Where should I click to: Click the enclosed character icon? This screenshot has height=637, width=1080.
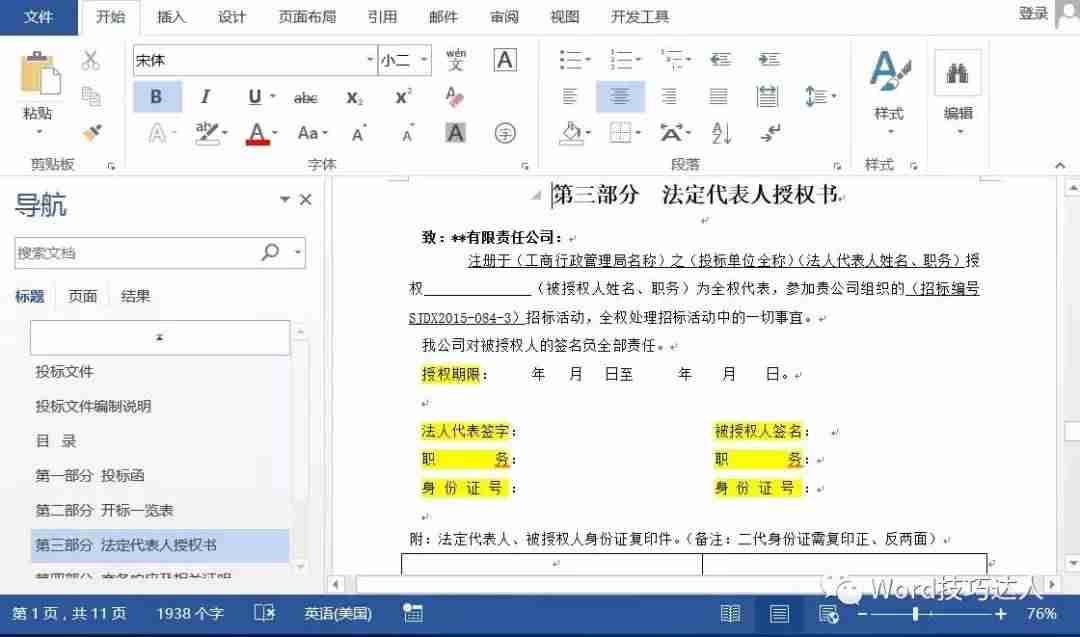coord(505,133)
